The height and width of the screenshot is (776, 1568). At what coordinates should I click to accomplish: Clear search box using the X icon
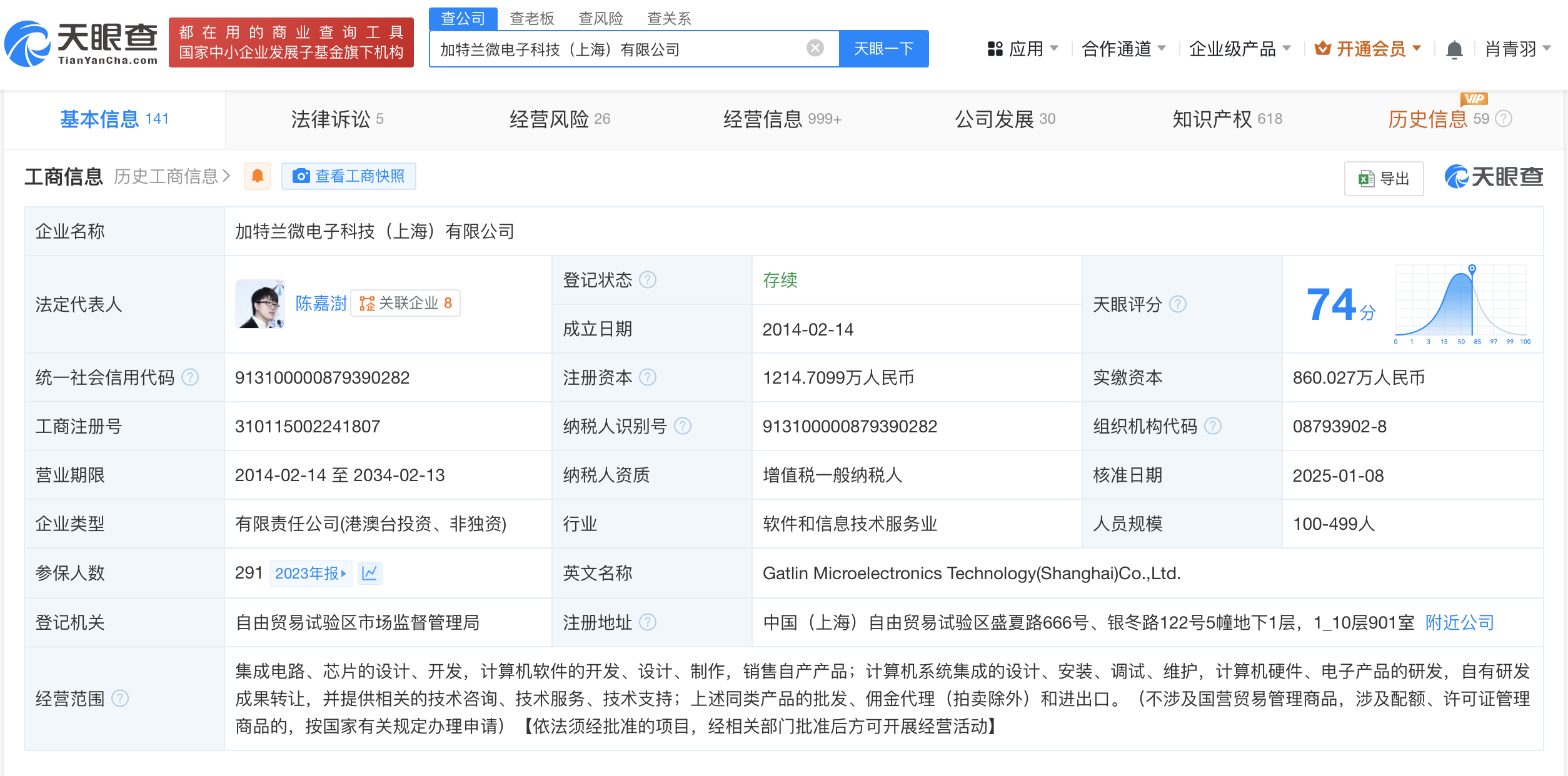pyautogui.click(x=813, y=47)
